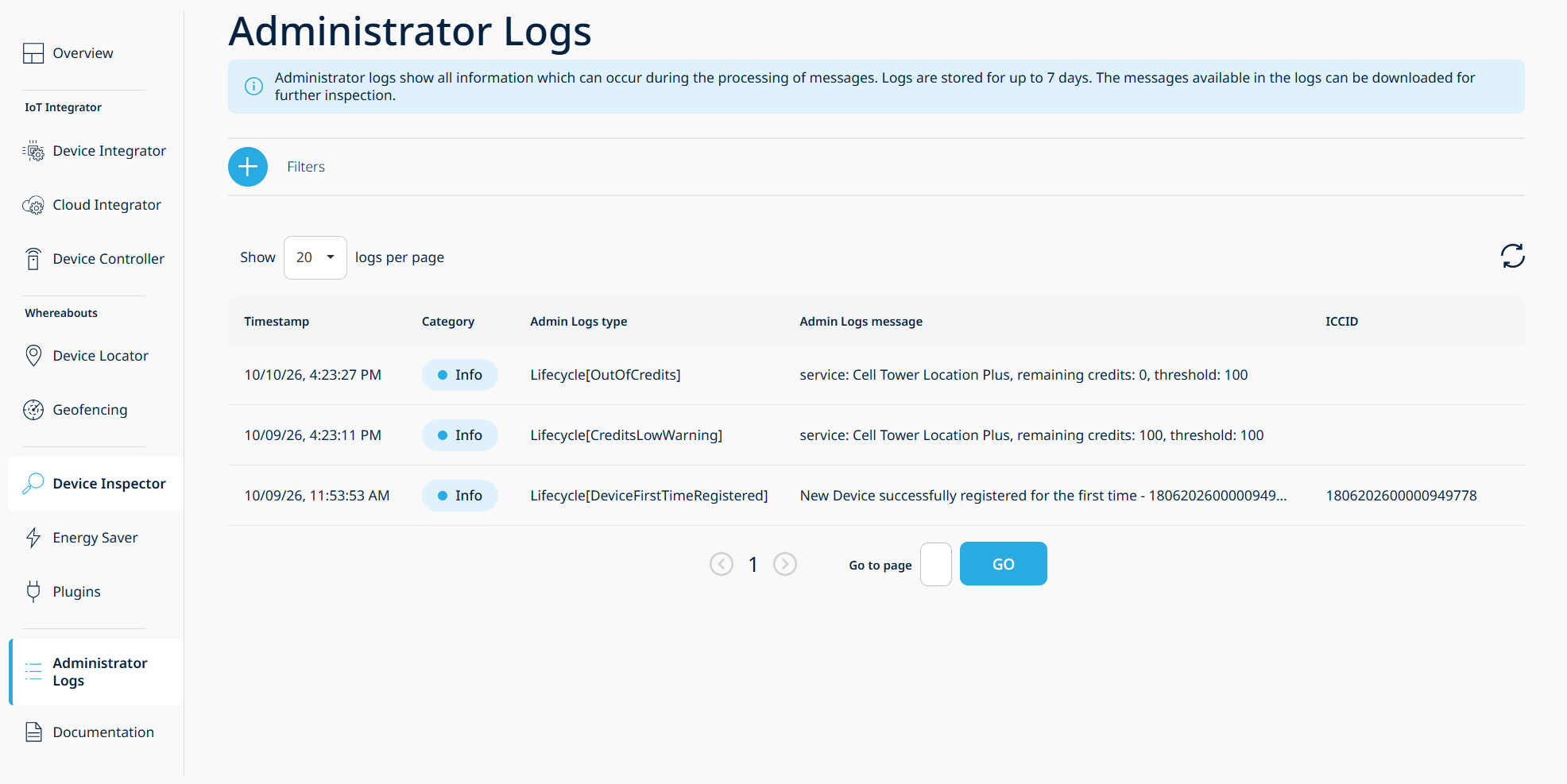1567x784 pixels.
Task: Click the GO button
Action: tap(1004, 564)
